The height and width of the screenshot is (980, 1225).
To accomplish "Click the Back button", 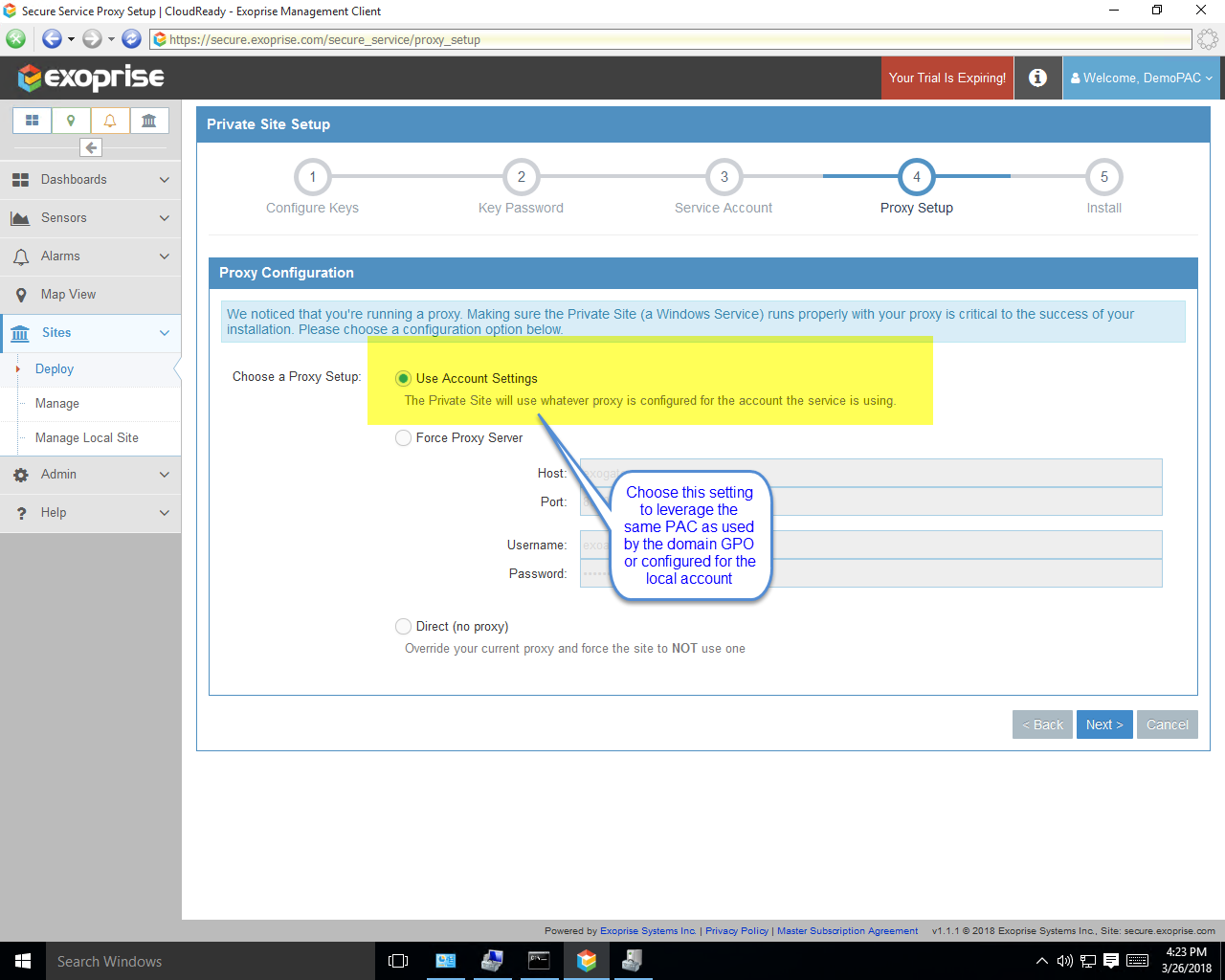I will click(x=1042, y=724).
